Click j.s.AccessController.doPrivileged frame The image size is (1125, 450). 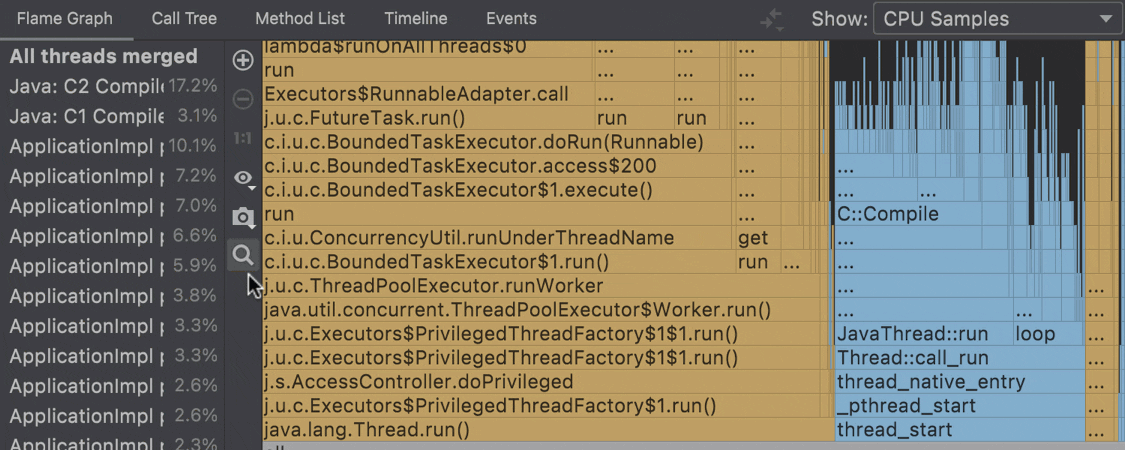click(x=542, y=383)
